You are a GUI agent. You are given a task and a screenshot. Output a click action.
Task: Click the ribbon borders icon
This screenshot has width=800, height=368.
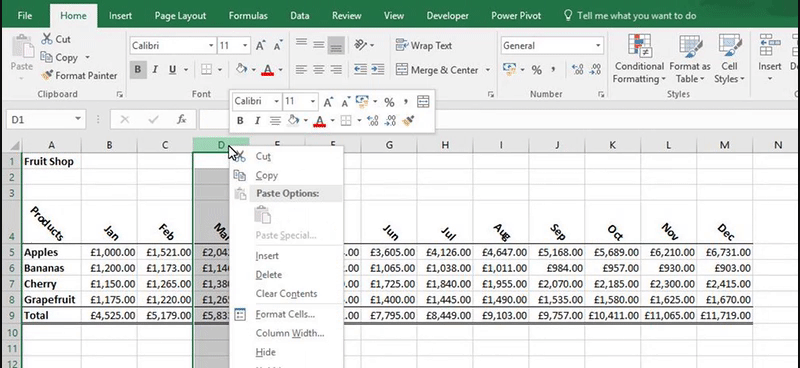pos(206,69)
